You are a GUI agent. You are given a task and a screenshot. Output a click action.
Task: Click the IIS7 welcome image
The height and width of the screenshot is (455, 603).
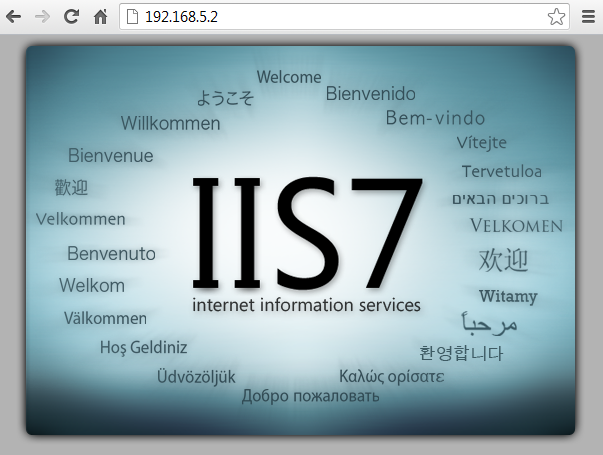[300, 240]
